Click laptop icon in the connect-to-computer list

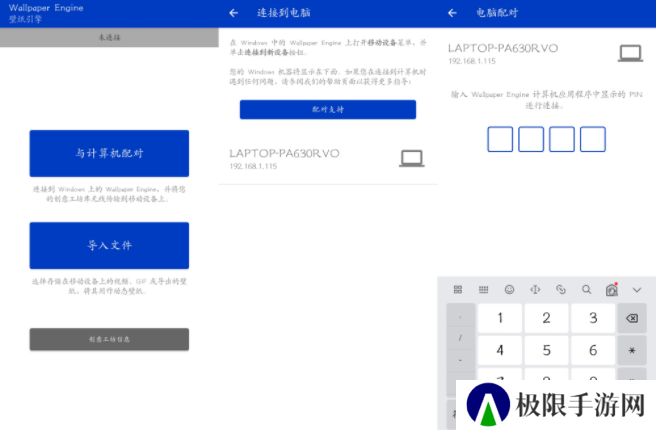(412, 159)
